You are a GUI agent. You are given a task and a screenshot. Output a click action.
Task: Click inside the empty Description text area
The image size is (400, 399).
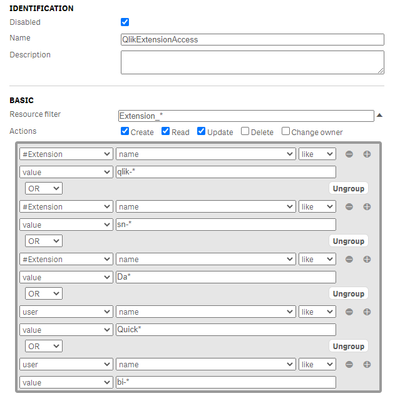(252, 62)
